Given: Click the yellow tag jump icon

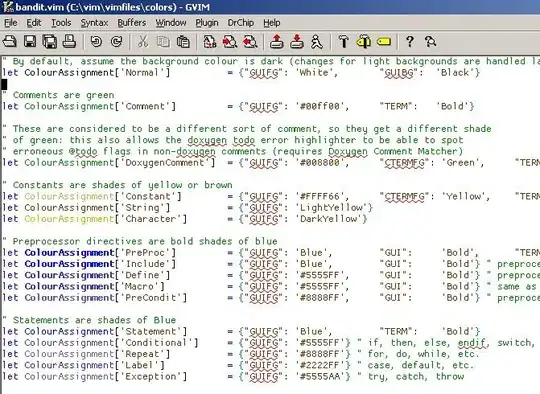Looking at the screenshot, I should 384,42.
